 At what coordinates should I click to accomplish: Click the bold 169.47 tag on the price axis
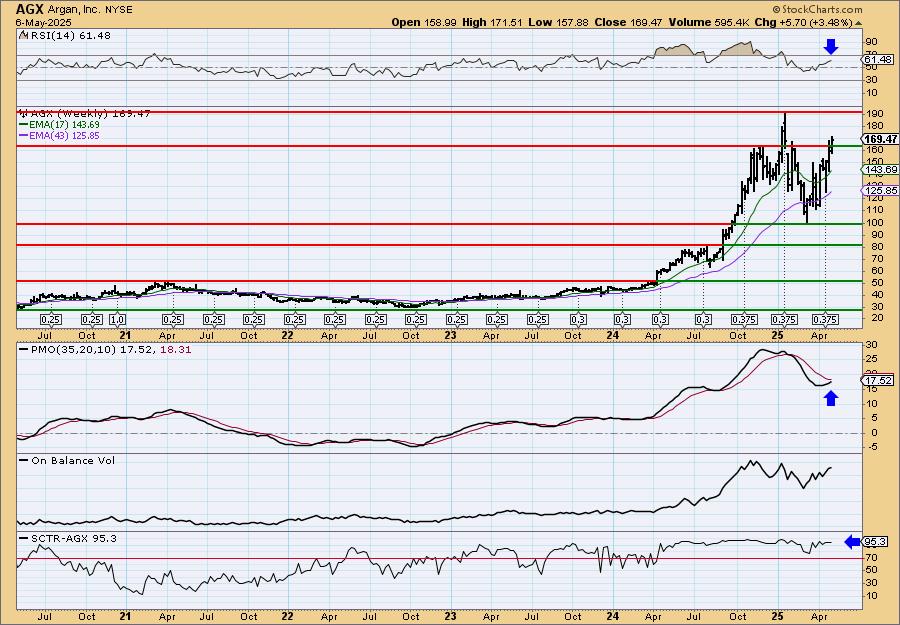880,139
